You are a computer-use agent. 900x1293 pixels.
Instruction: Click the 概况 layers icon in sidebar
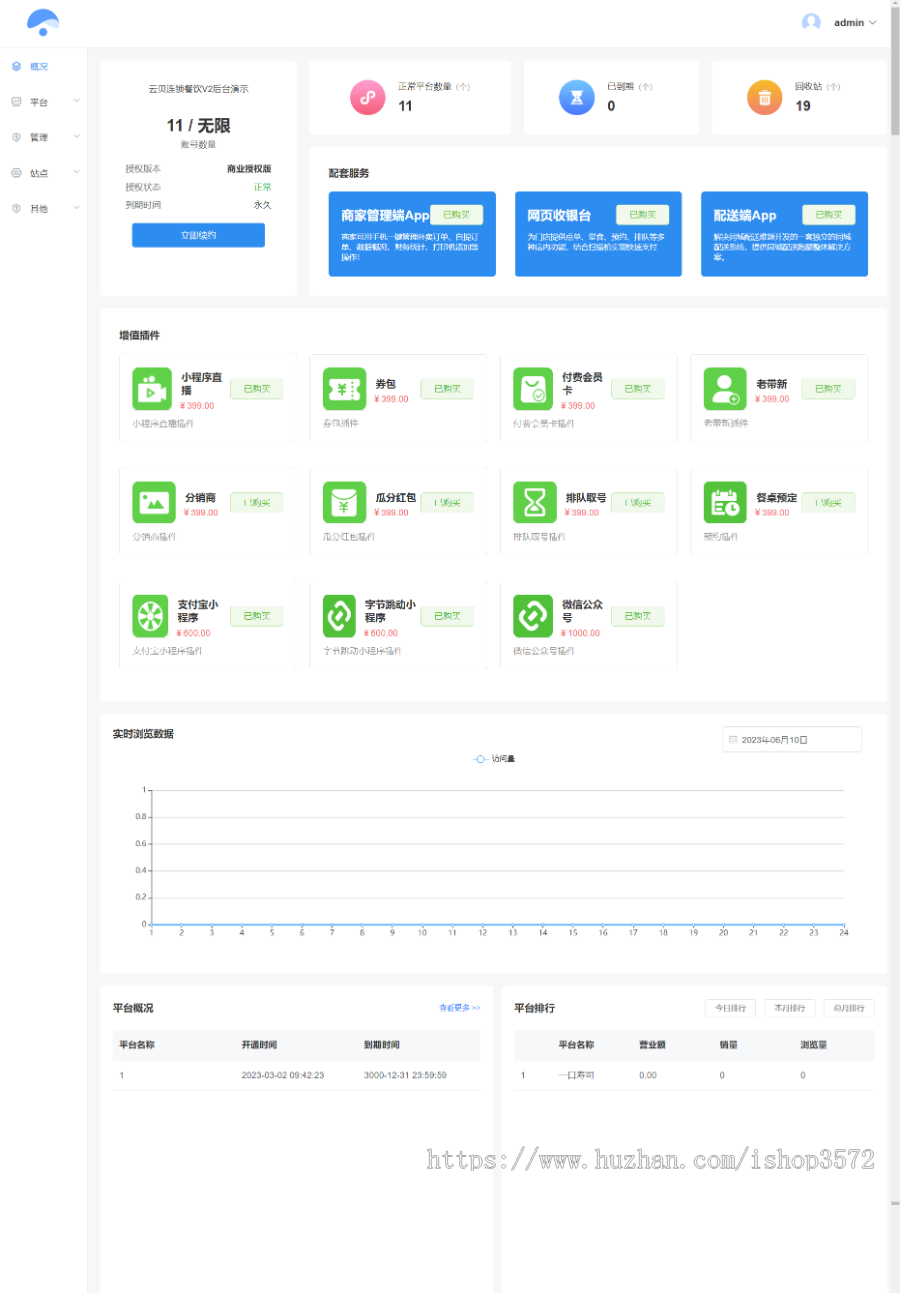[x=16, y=66]
